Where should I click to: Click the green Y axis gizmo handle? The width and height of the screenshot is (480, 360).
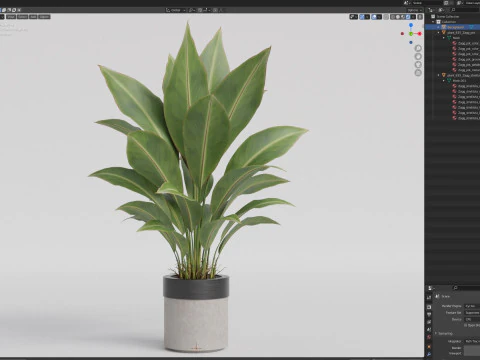click(x=411, y=34)
